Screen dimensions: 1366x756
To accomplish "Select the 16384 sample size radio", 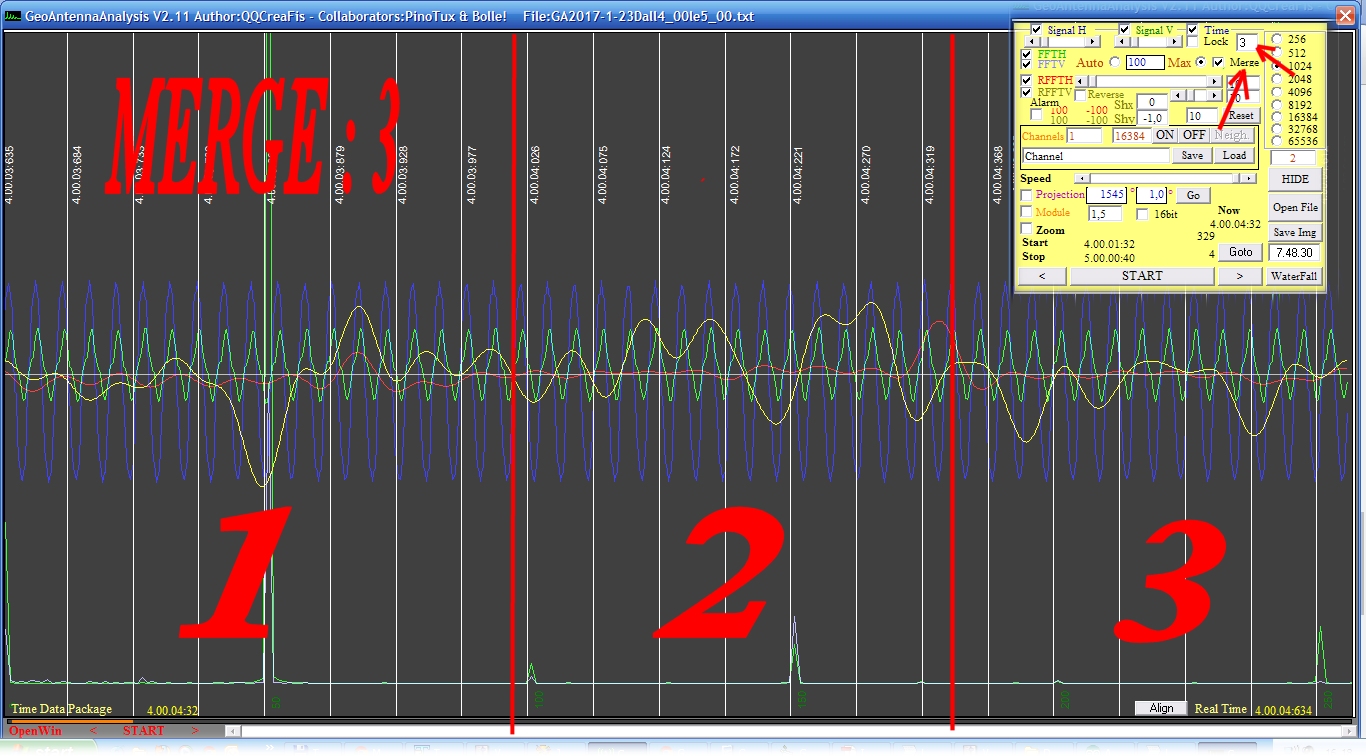I will (x=1277, y=117).
